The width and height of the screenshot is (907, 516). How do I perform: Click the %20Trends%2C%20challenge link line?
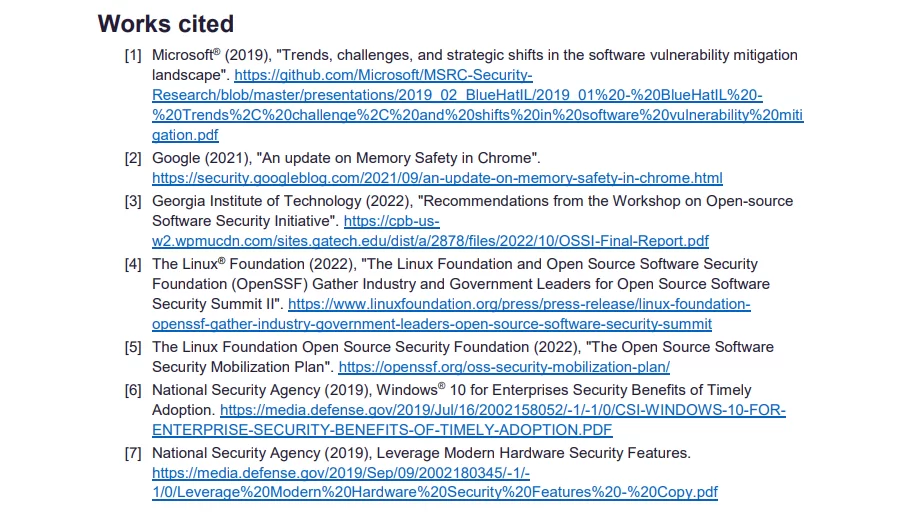tap(477, 115)
